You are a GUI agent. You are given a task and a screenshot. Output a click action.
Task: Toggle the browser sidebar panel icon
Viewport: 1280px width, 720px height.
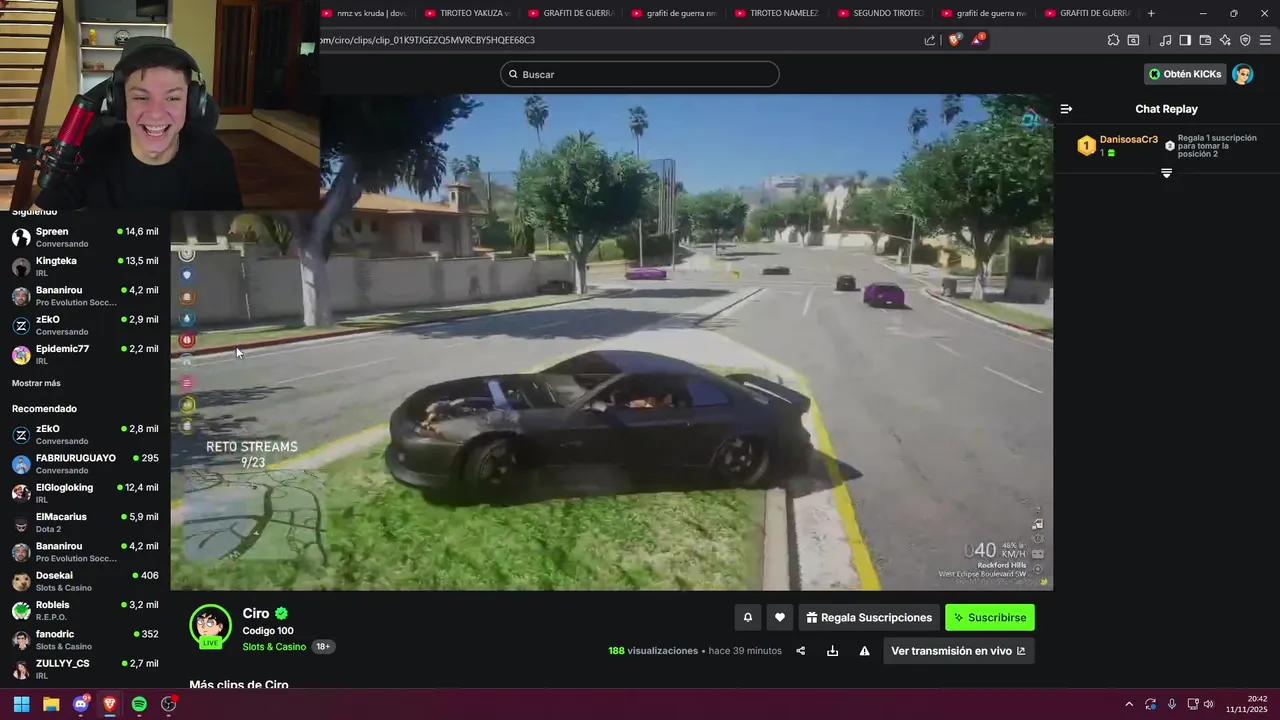coord(1185,40)
